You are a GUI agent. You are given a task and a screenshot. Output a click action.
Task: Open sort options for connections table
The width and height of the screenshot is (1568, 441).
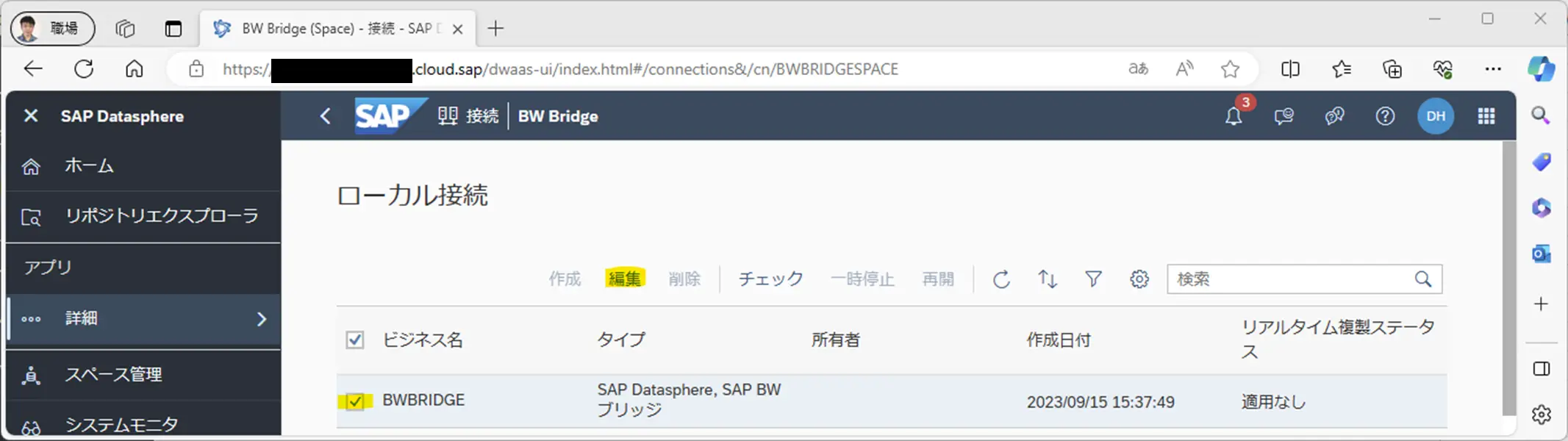pos(1048,279)
